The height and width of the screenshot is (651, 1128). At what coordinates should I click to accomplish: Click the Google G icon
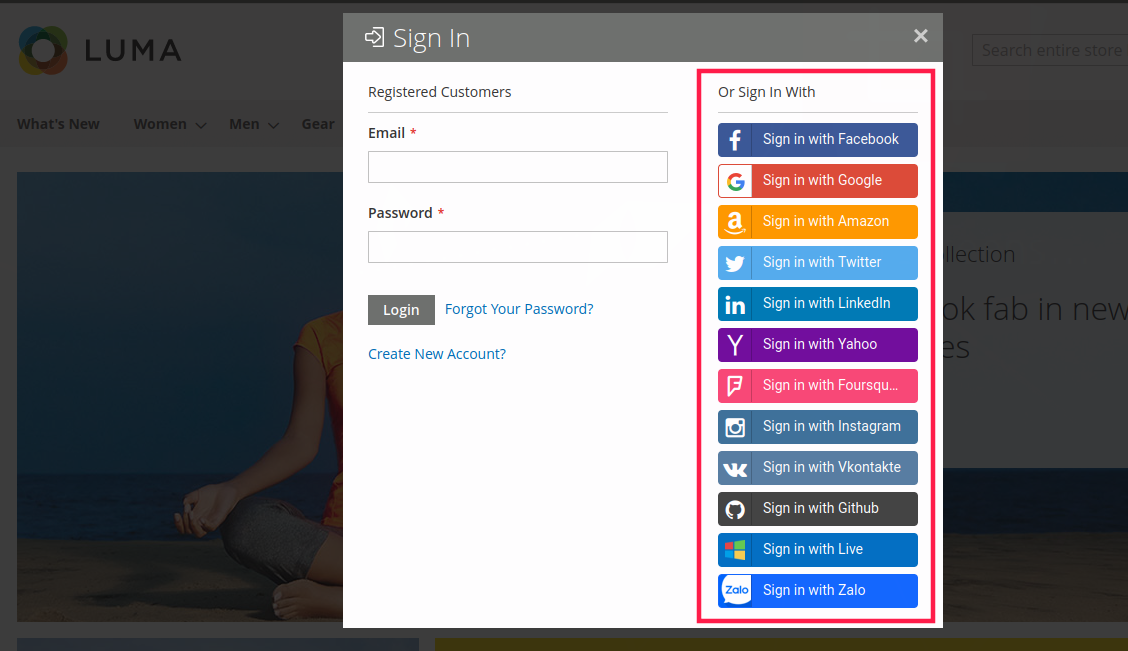(x=735, y=181)
